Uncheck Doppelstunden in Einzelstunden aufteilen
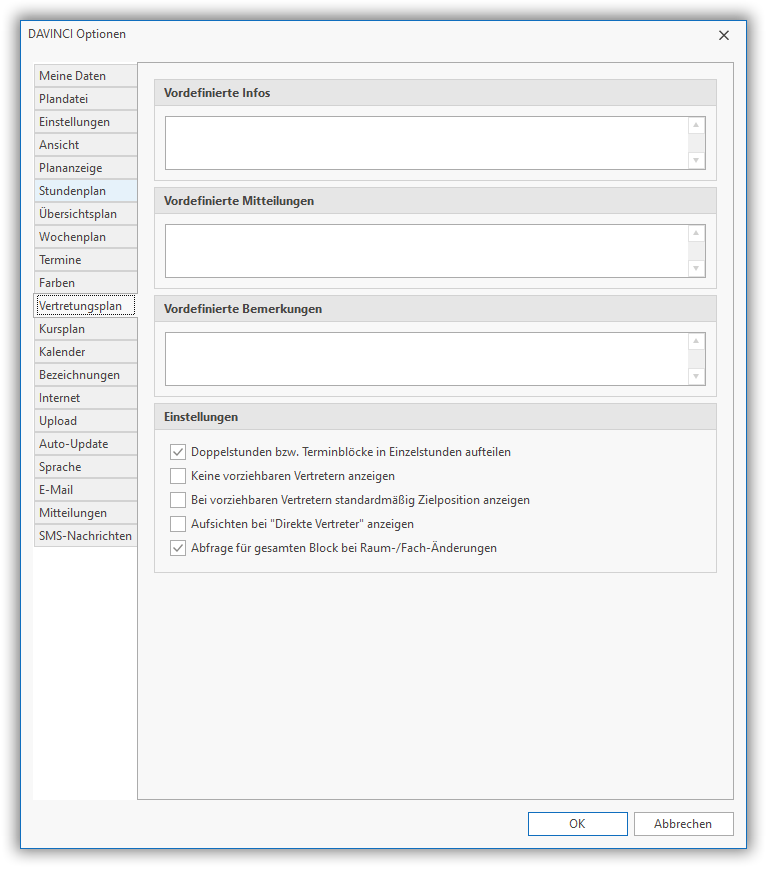This screenshot has width=767, height=869. pyautogui.click(x=178, y=452)
